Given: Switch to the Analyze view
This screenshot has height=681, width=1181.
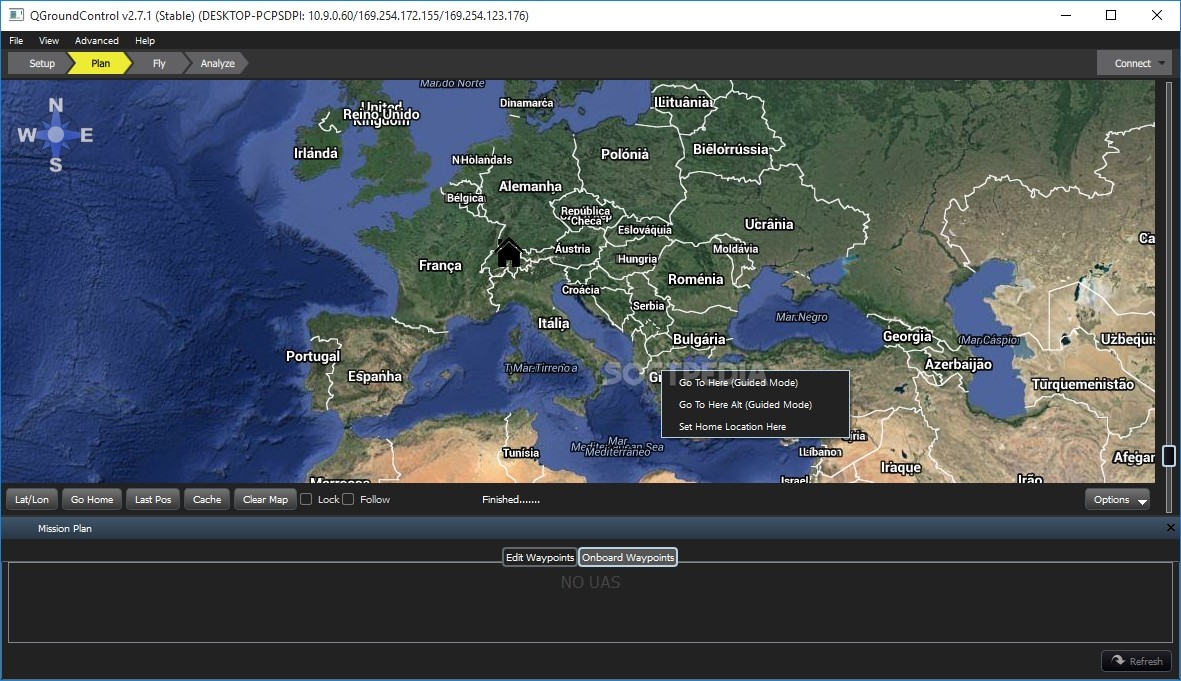Looking at the screenshot, I should pos(218,63).
